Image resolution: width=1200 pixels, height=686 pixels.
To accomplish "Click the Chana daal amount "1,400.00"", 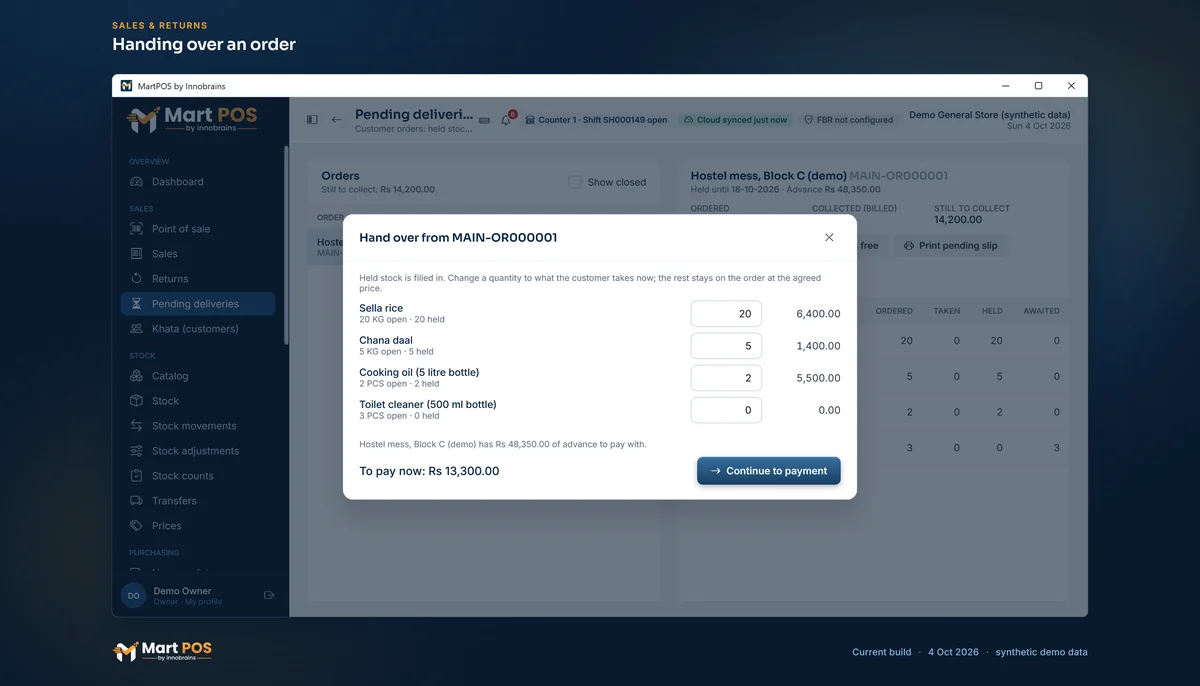I will [x=819, y=346].
